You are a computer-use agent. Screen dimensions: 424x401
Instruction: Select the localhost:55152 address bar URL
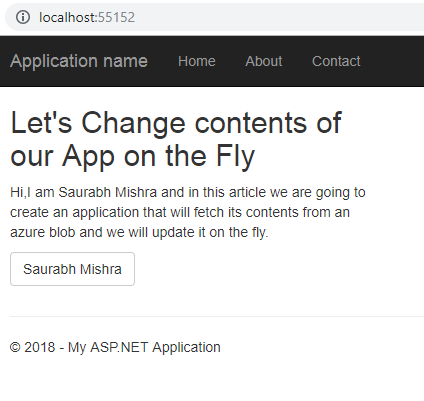click(87, 17)
